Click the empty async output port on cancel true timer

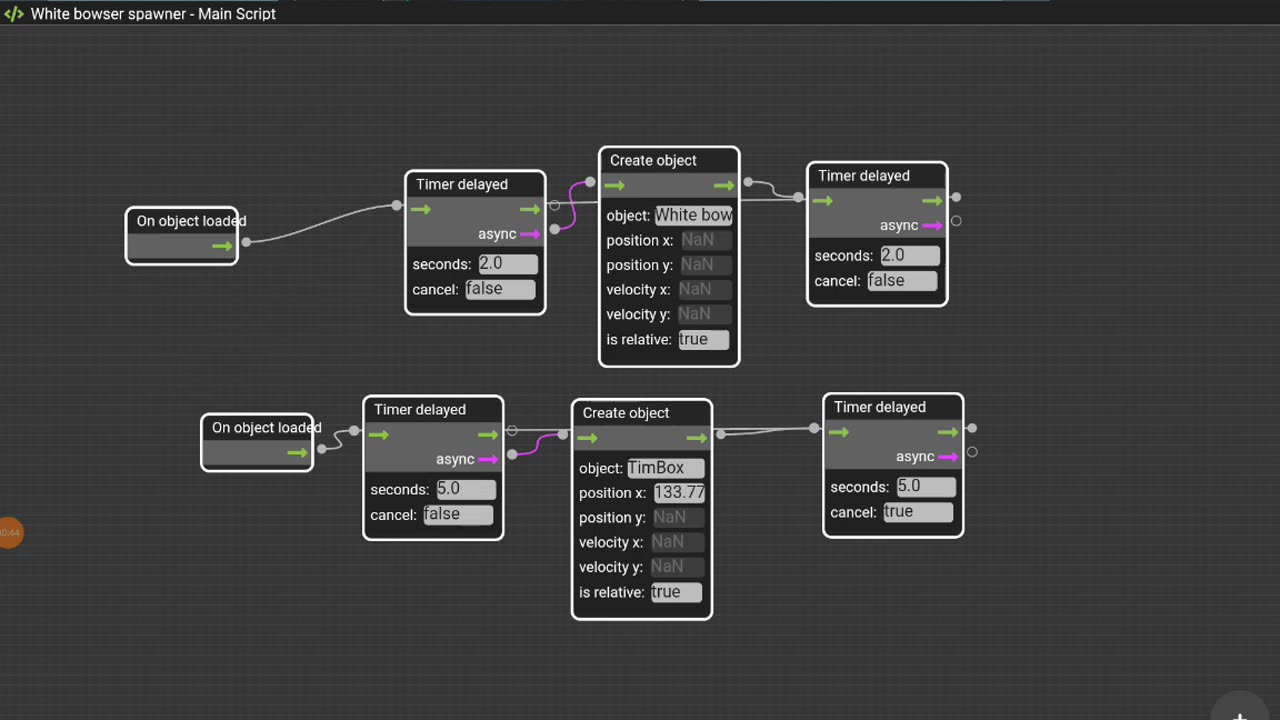[x=972, y=452]
